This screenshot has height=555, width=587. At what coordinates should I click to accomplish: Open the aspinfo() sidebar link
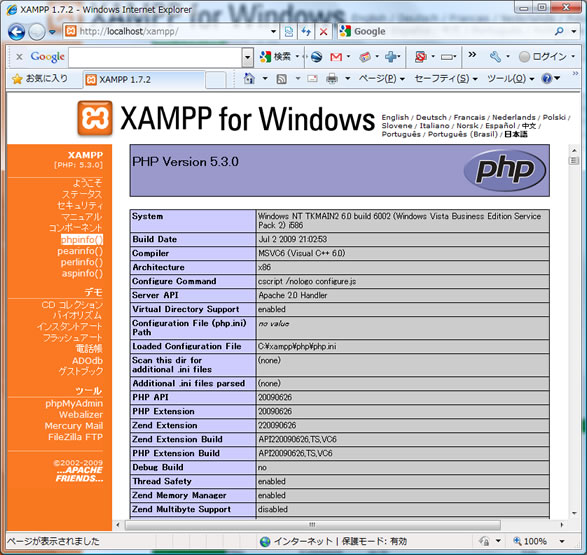[82, 274]
